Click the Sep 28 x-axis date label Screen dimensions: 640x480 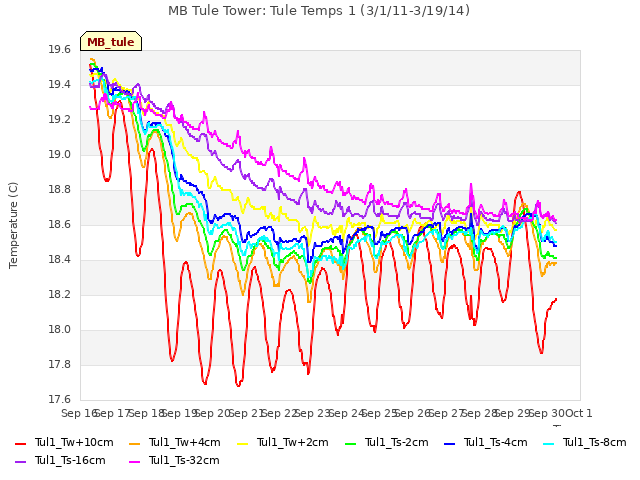coord(479,413)
